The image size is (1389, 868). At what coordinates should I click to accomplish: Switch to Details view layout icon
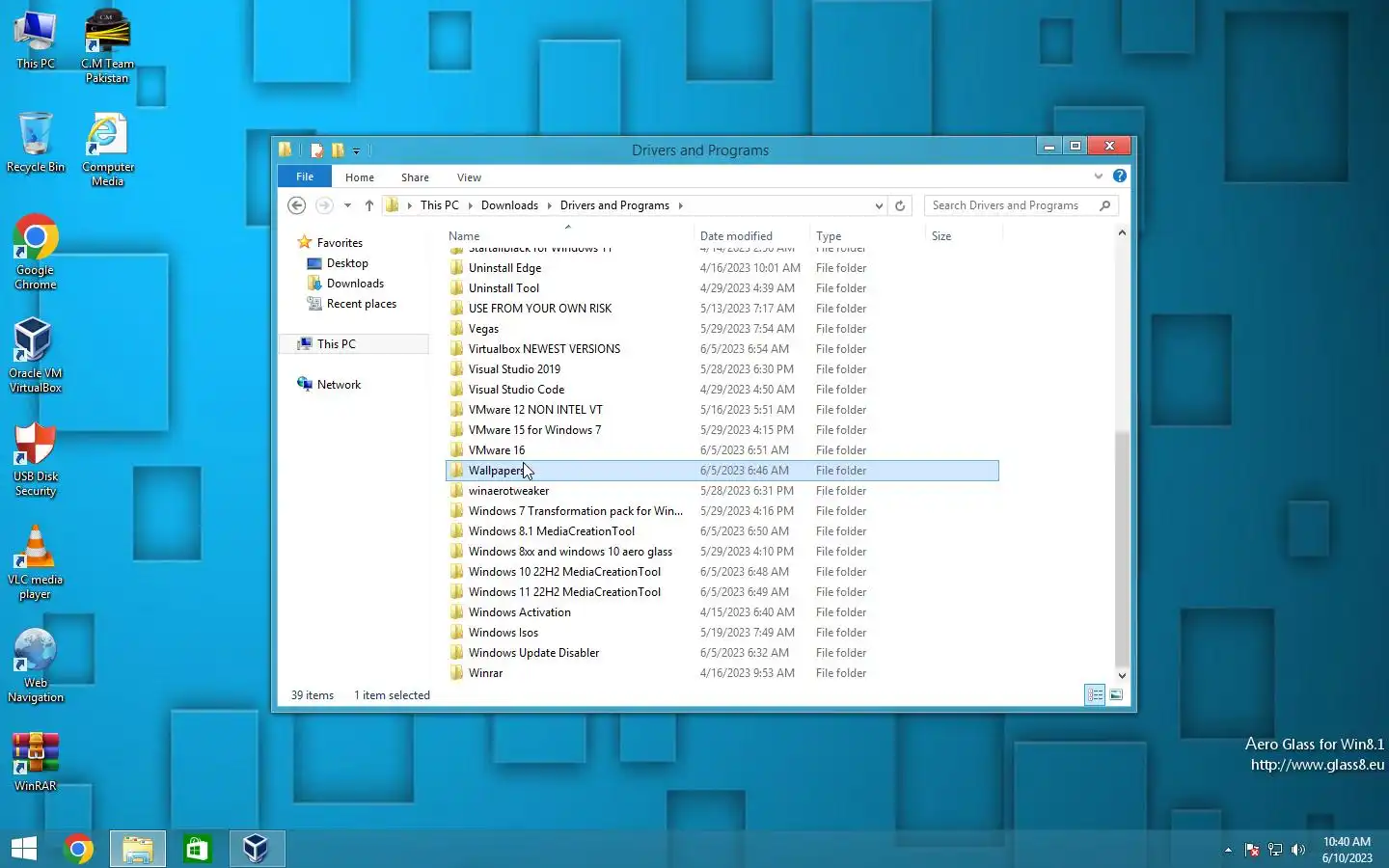[x=1095, y=694]
